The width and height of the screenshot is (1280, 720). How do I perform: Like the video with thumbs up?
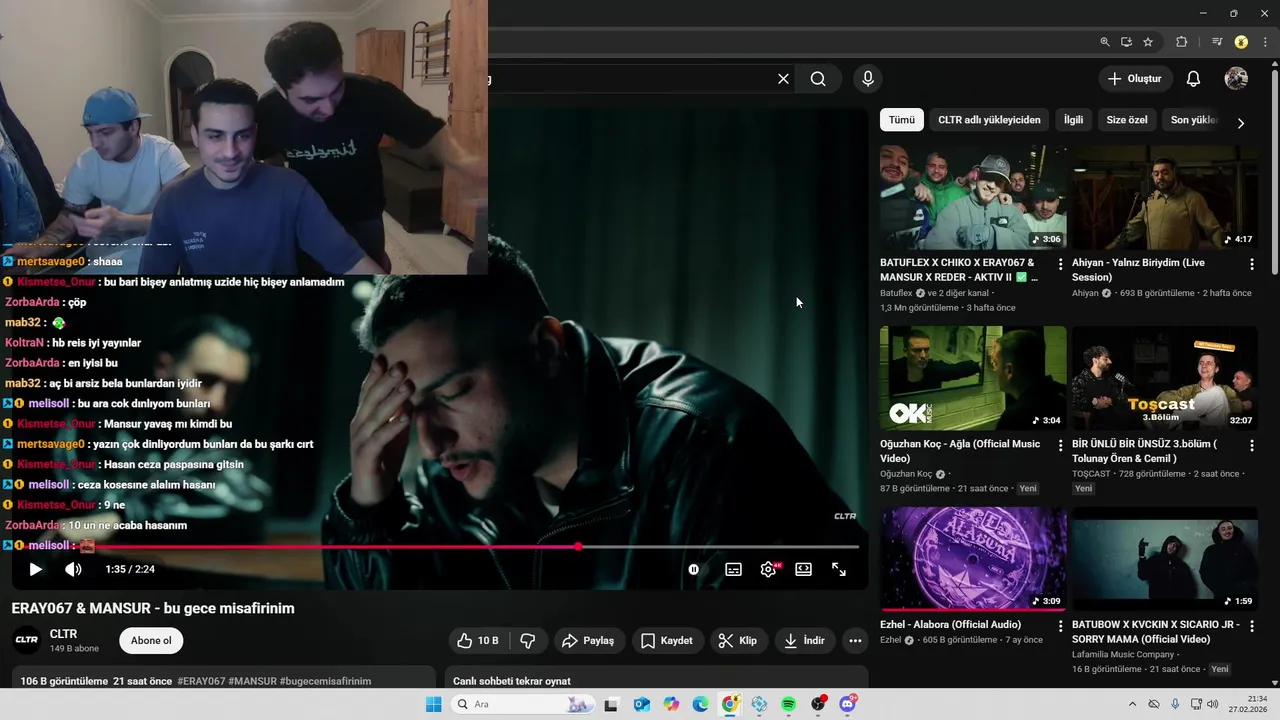478,641
